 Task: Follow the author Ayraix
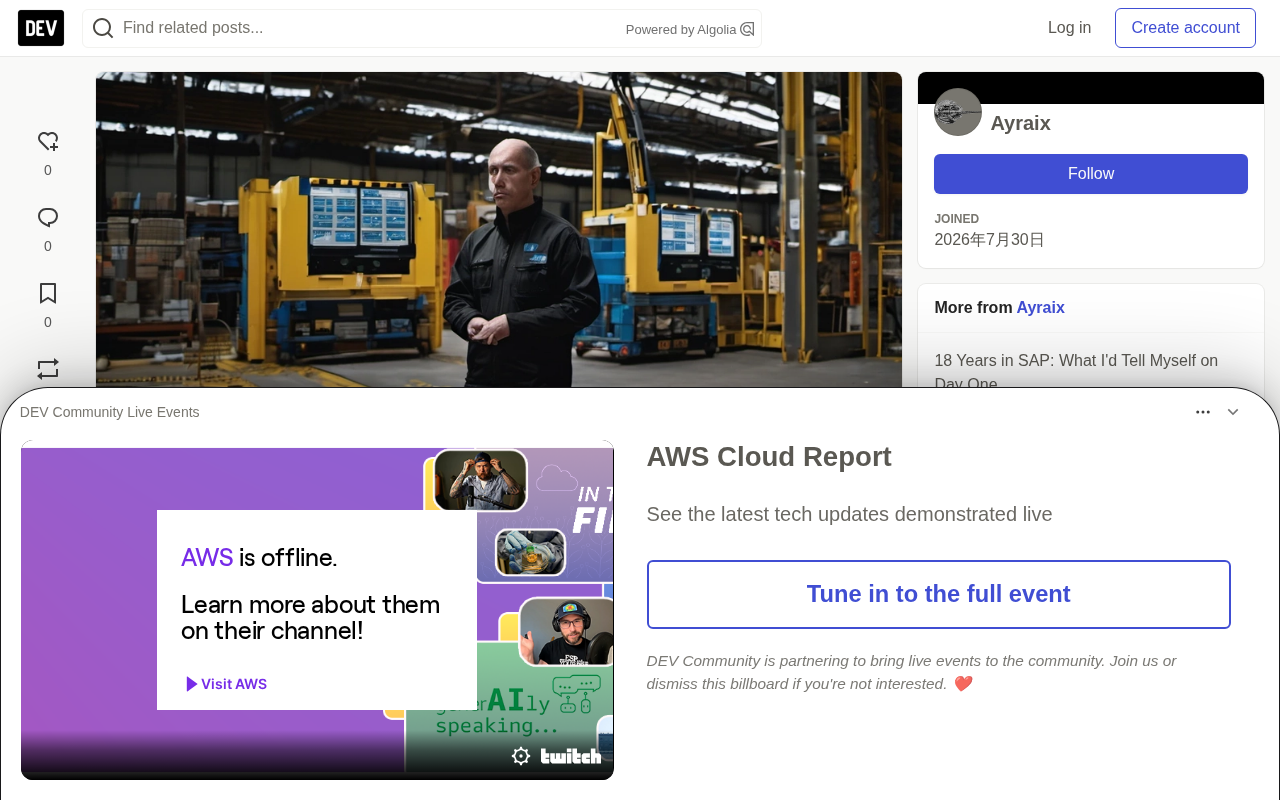pyautogui.click(x=1091, y=174)
